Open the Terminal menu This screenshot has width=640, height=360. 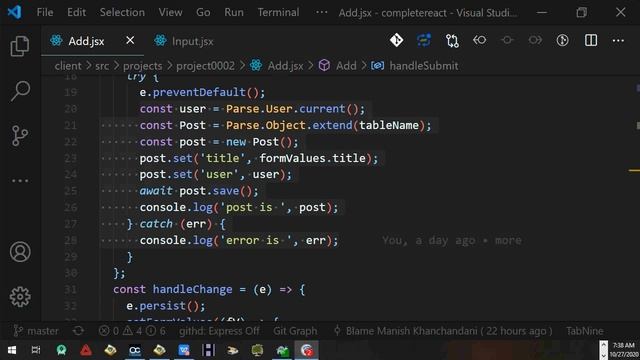(278, 12)
